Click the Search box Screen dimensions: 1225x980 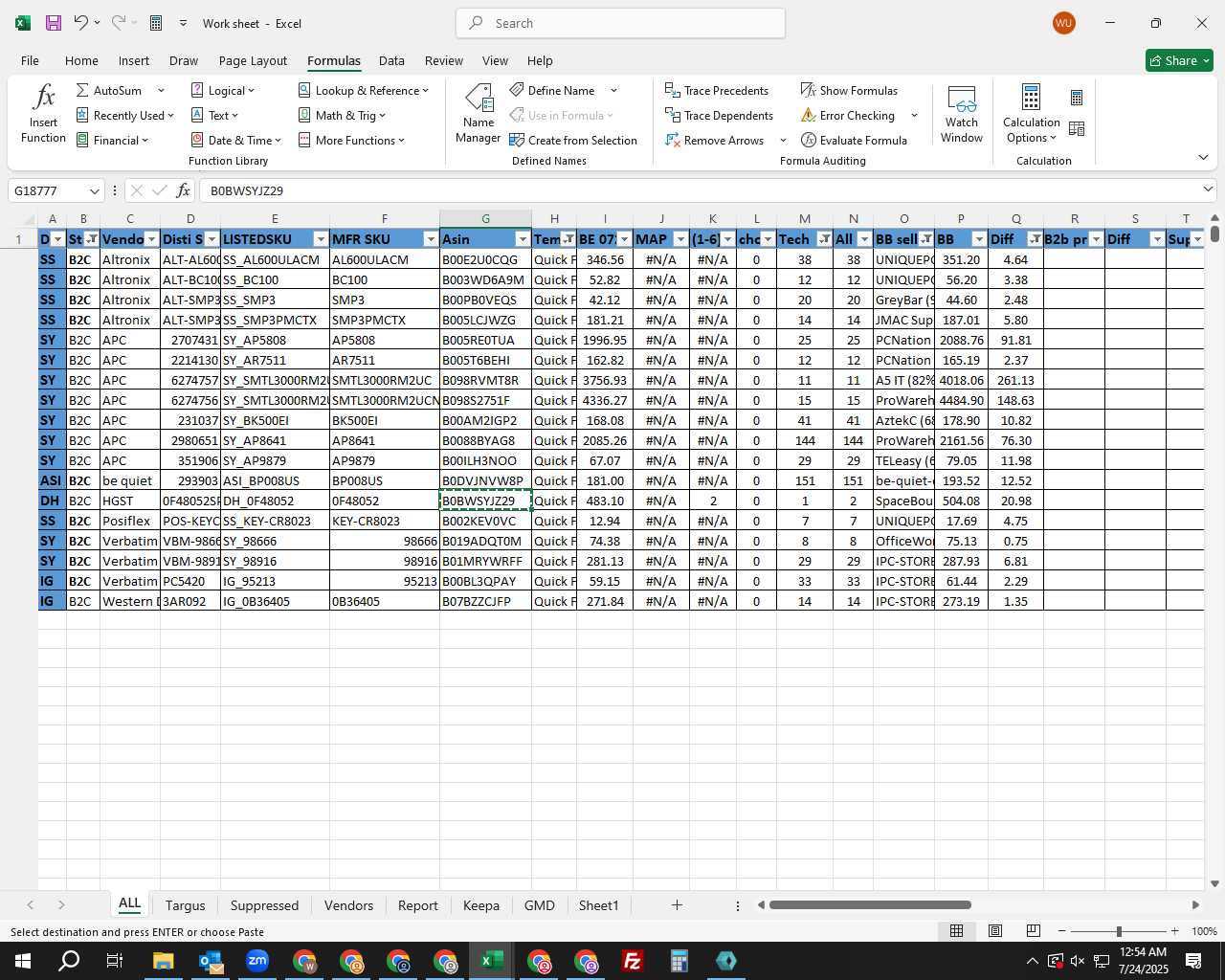click(x=621, y=23)
